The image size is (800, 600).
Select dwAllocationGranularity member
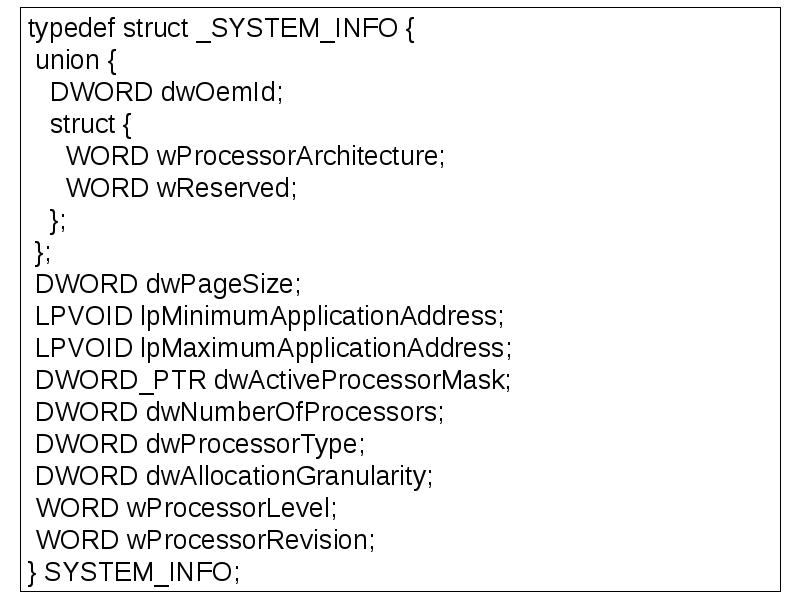click(289, 476)
